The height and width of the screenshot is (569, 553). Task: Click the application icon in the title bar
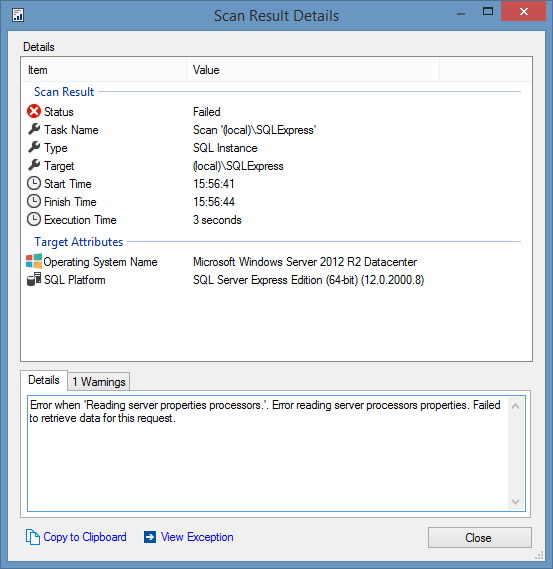click(x=18, y=16)
